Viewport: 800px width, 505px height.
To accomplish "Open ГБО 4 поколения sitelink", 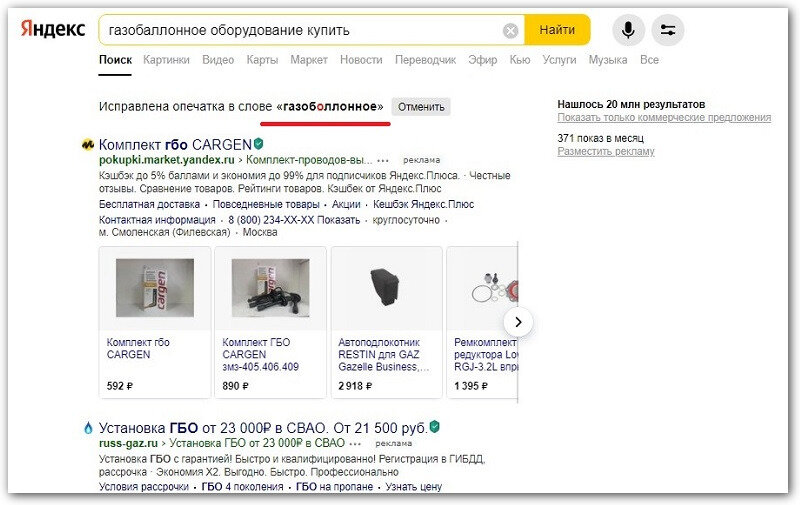I will (x=242, y=487).
